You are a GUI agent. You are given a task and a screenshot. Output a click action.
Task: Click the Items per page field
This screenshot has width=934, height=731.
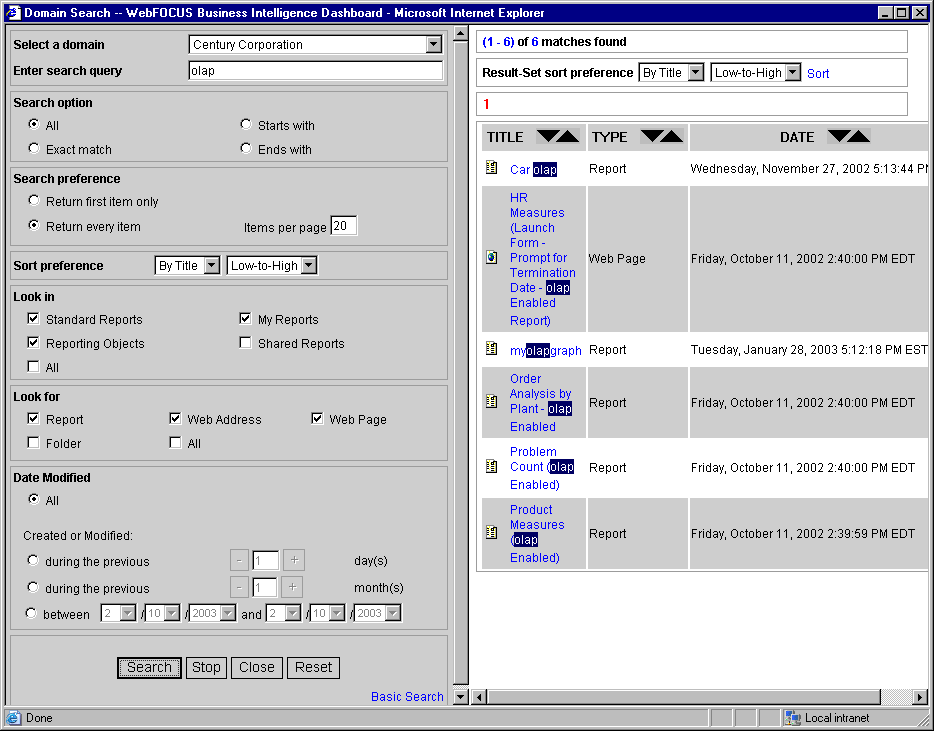pos(344,226)
